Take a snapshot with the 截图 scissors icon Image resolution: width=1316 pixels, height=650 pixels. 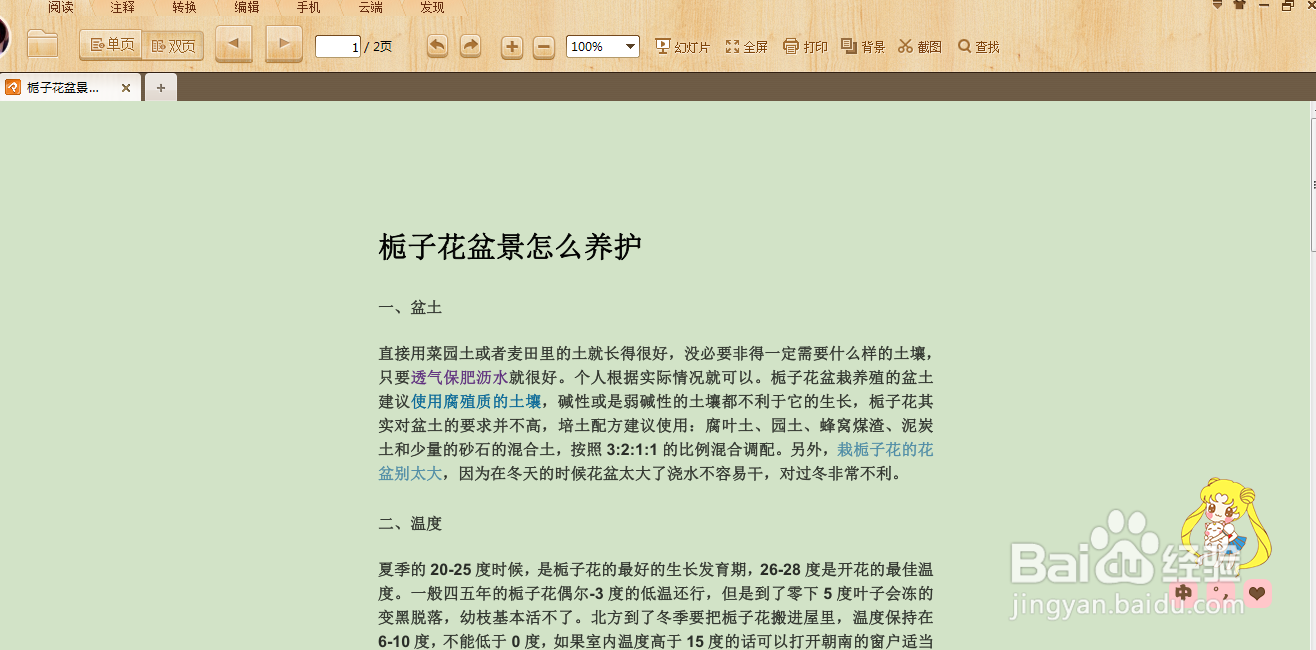[x=918, y=46]
